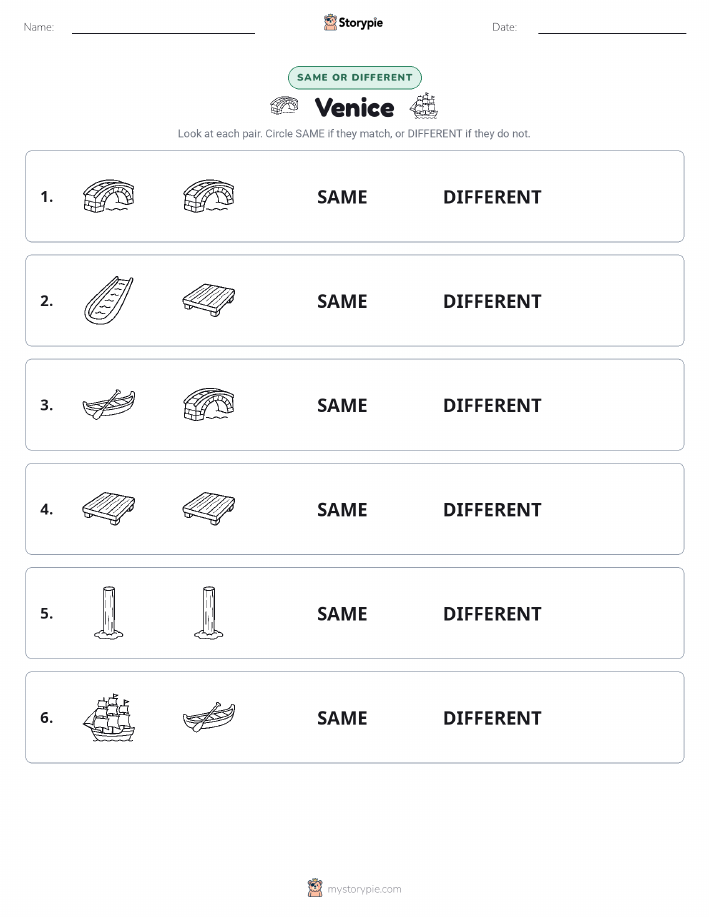The width and height of the screenshot is (709, 917).
Task: Click the sailing ship icon right of Venice title
Action: click(424, 106)
